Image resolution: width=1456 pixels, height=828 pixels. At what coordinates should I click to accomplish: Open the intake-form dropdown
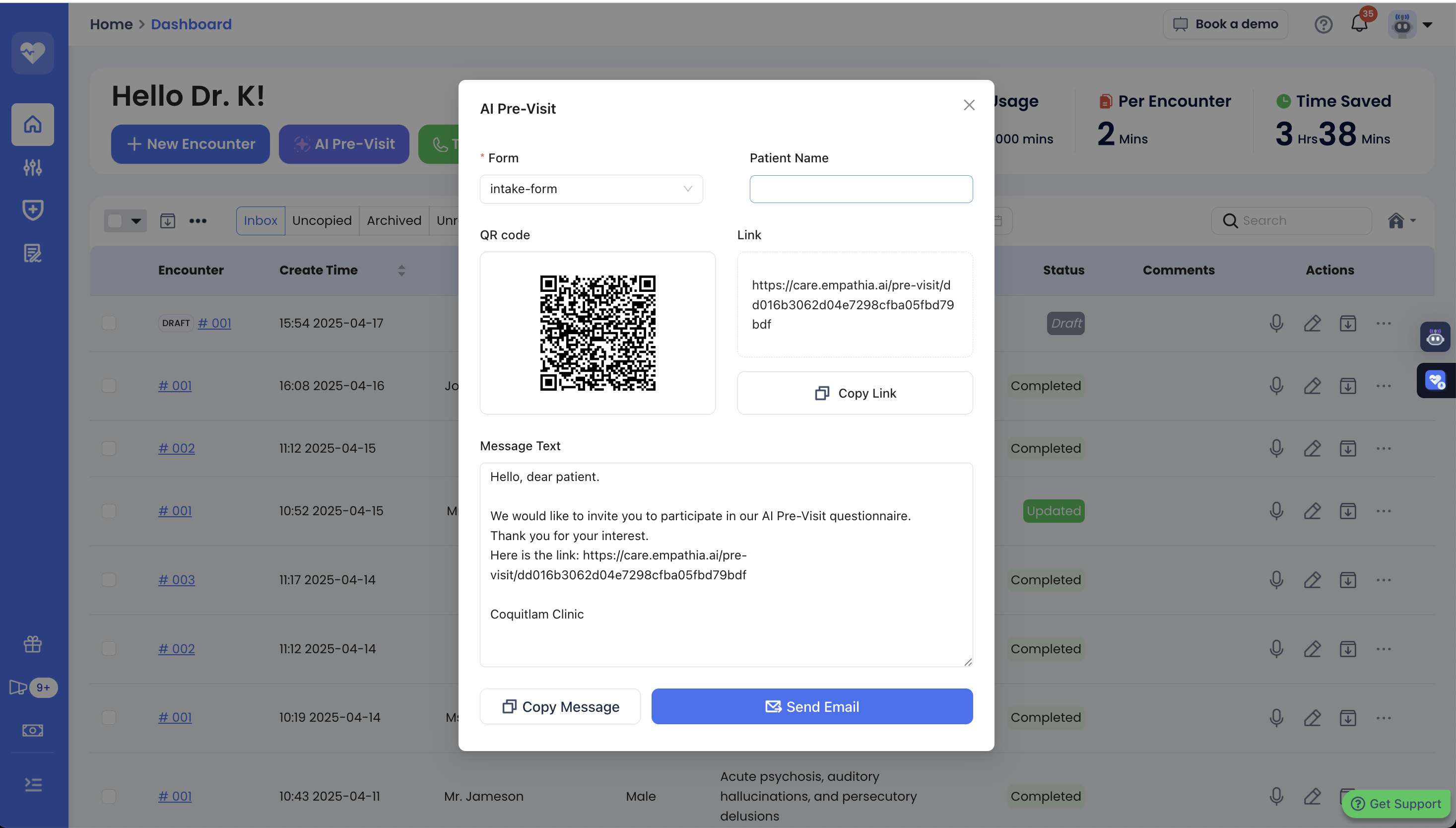[x=591, y=189]
